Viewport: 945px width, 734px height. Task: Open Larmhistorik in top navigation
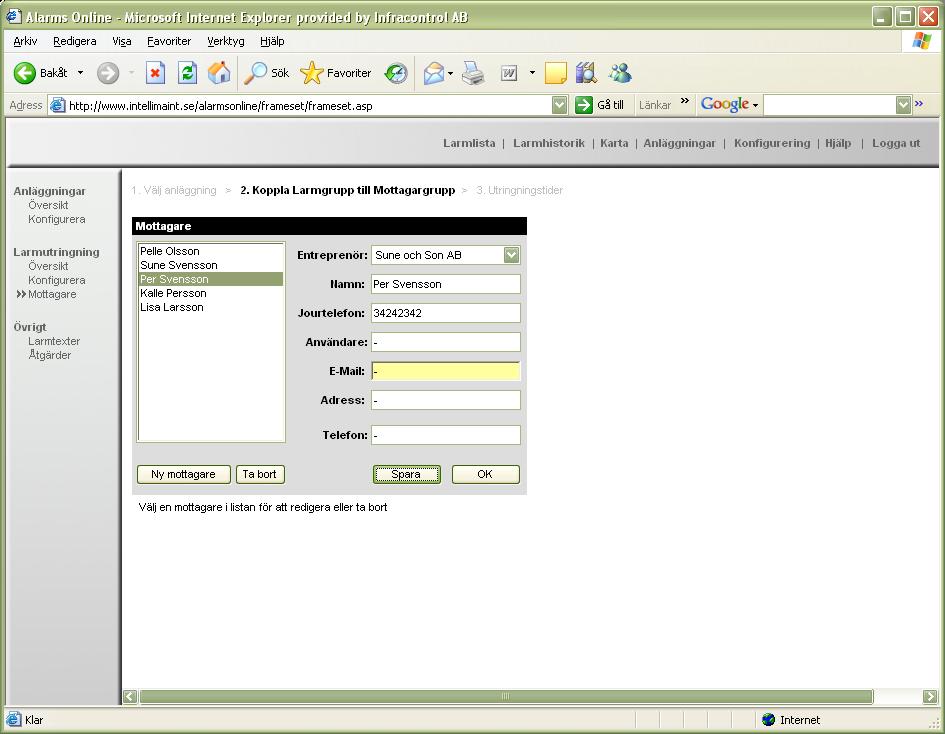549,143
